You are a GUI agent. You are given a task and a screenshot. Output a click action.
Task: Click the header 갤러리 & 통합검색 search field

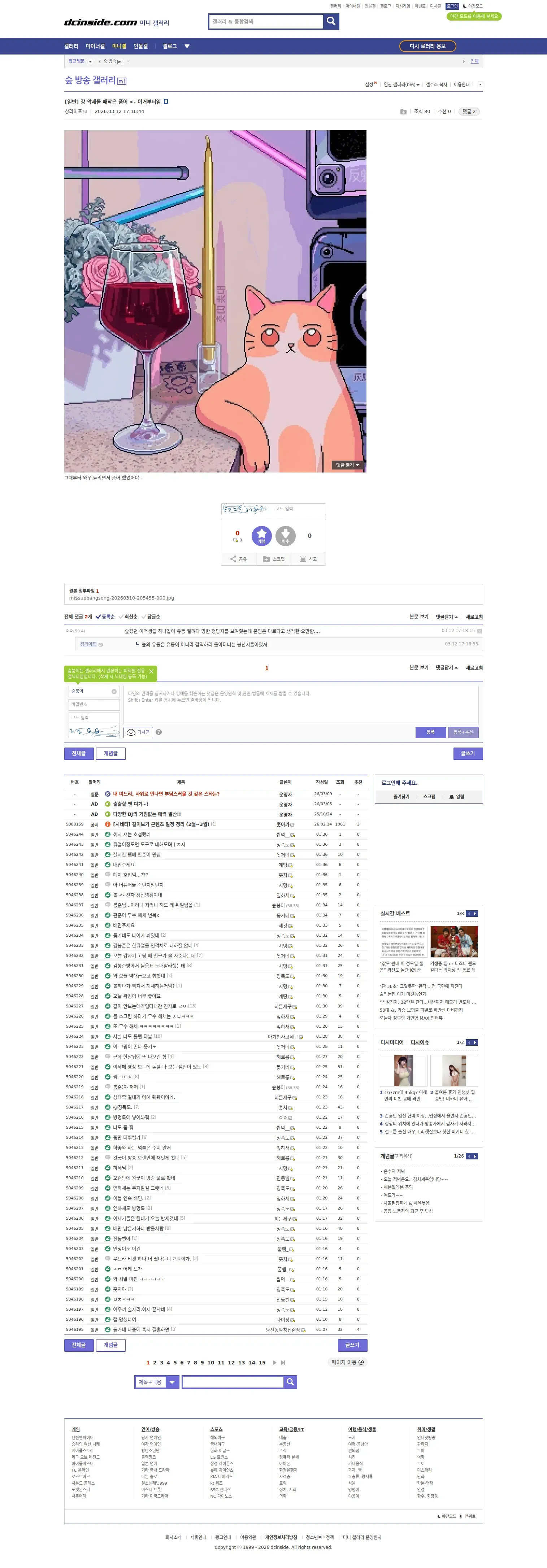coord(266,21)
